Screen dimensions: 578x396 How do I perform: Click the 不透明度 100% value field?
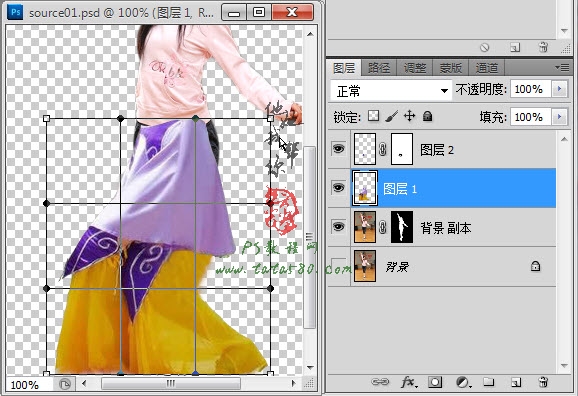[531, 89]
